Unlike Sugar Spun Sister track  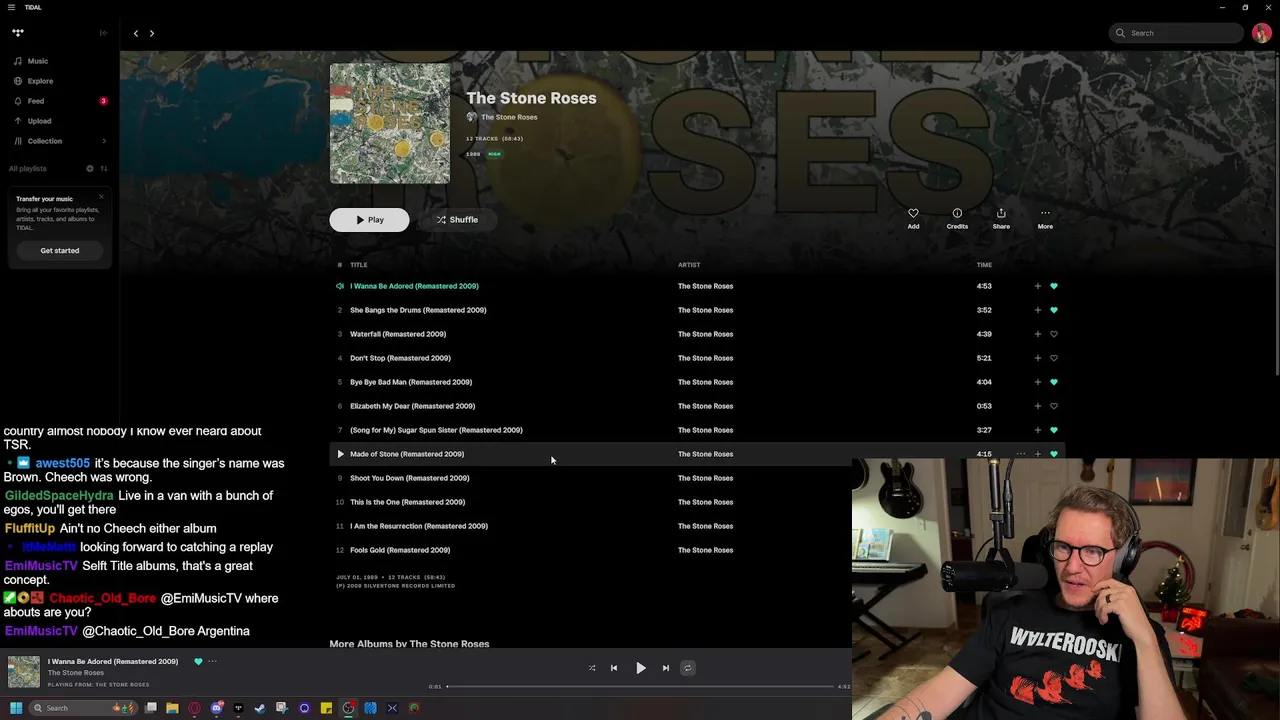pos(1053,430)
